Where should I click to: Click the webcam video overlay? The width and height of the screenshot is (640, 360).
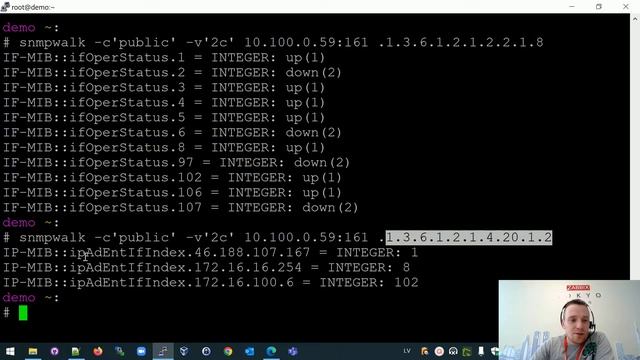pos(569,320)
